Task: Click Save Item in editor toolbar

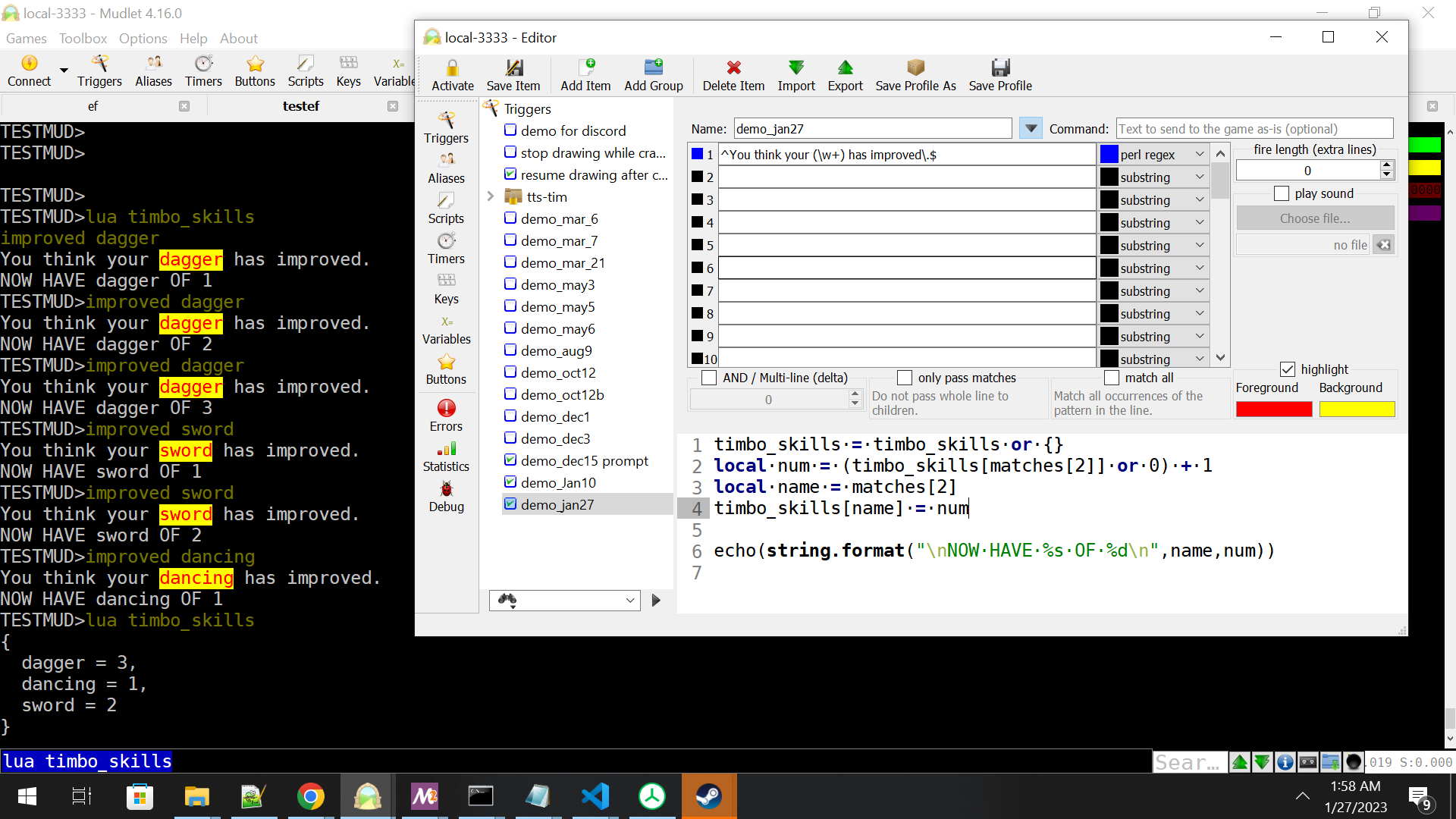Action: click(x=513, y=75)
